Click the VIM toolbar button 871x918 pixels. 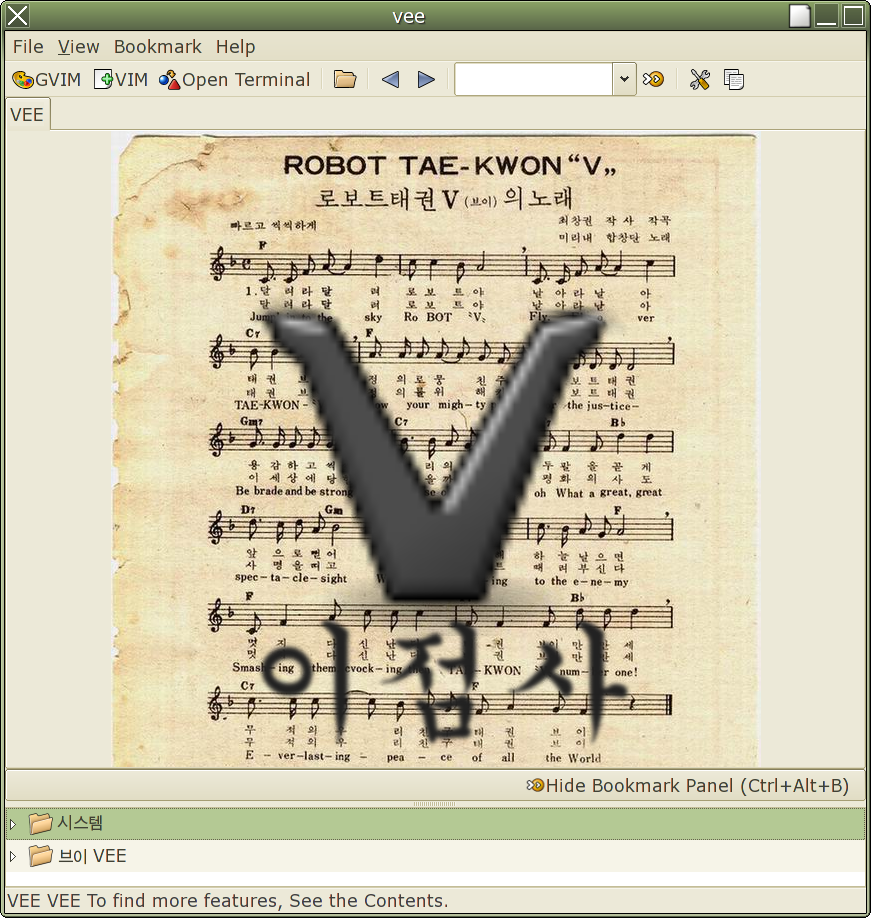pyautogui.click(x=120, y=80)
